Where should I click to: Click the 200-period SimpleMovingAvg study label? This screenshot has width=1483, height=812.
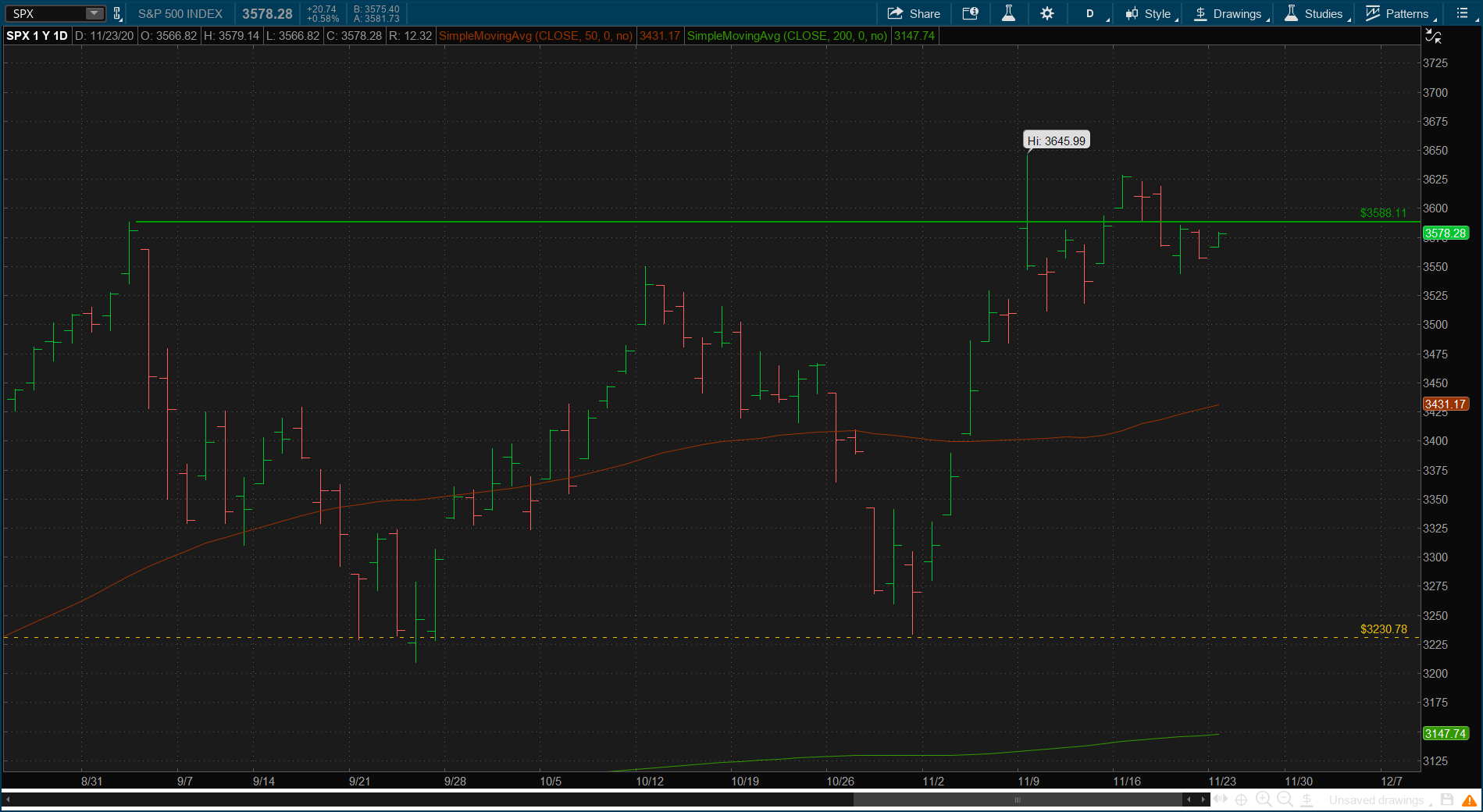(787, 36)
